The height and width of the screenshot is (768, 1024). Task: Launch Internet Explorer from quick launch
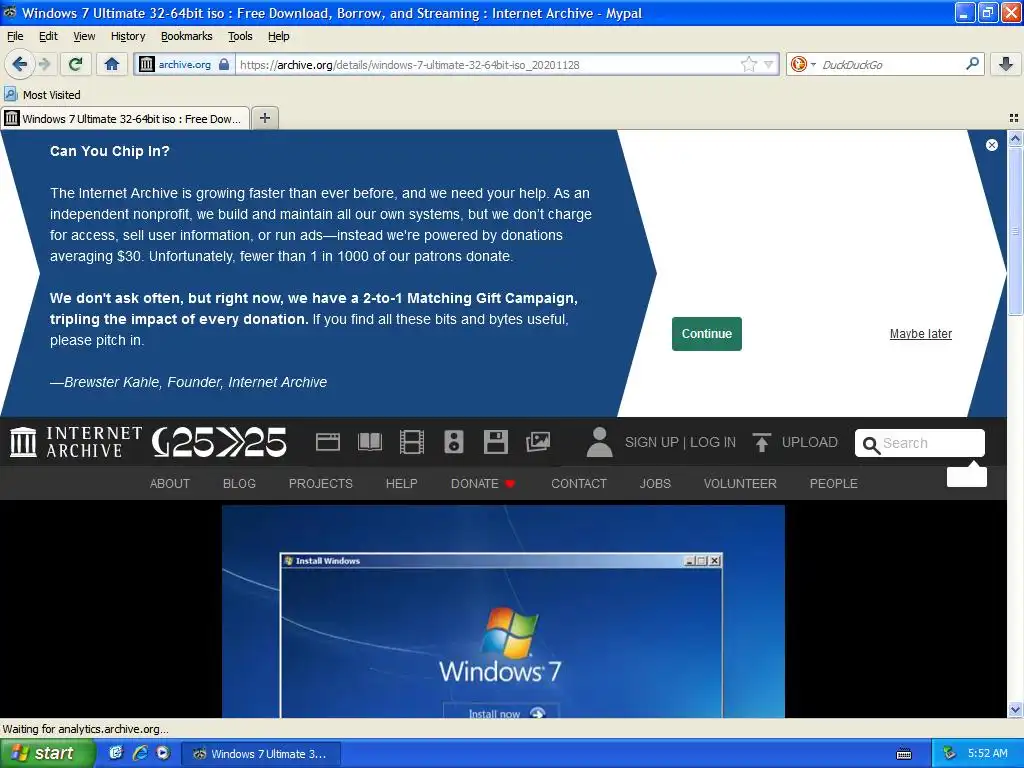click(x=140, y=753)
